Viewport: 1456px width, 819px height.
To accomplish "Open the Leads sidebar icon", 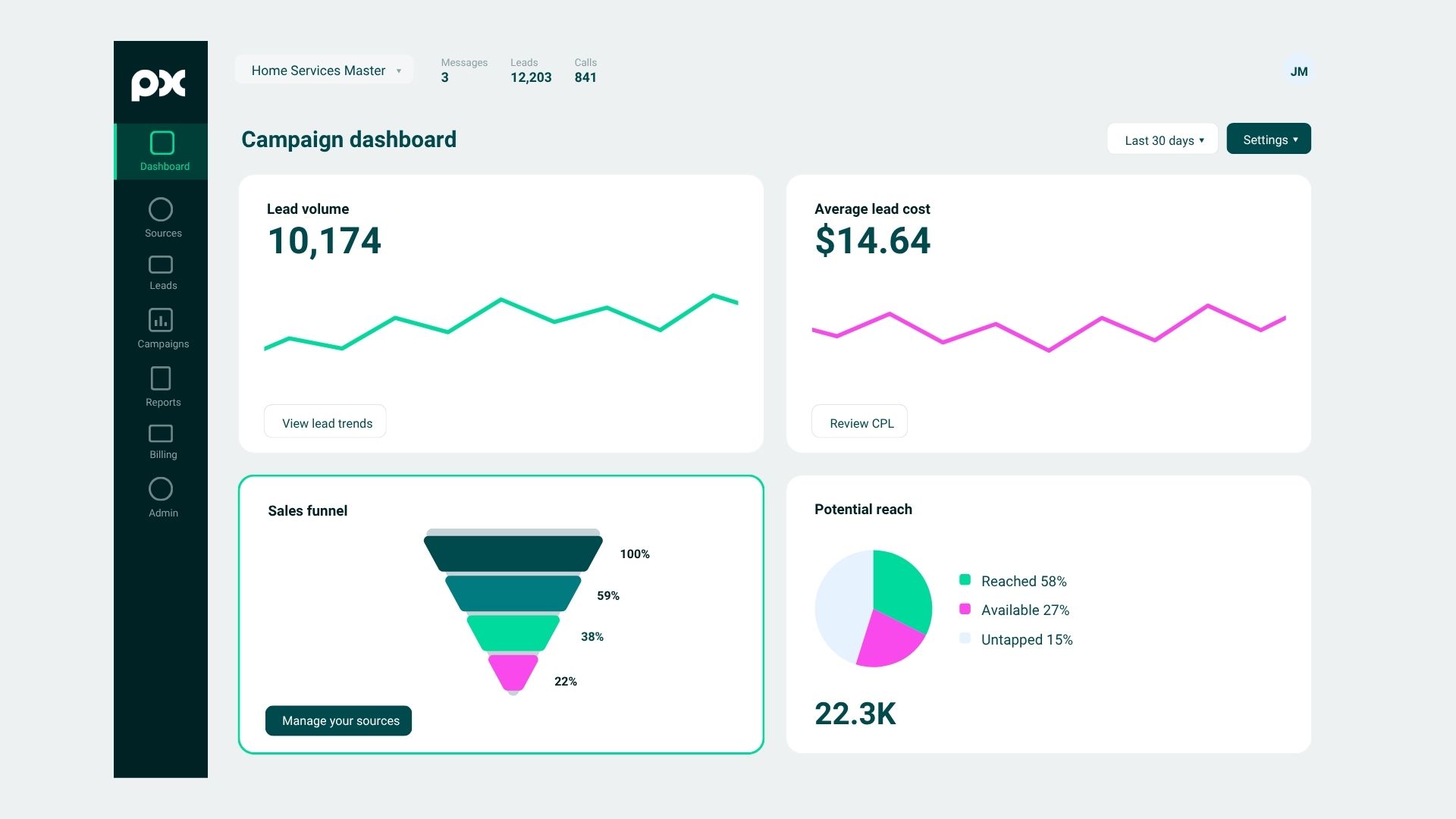I will [161, 265].
